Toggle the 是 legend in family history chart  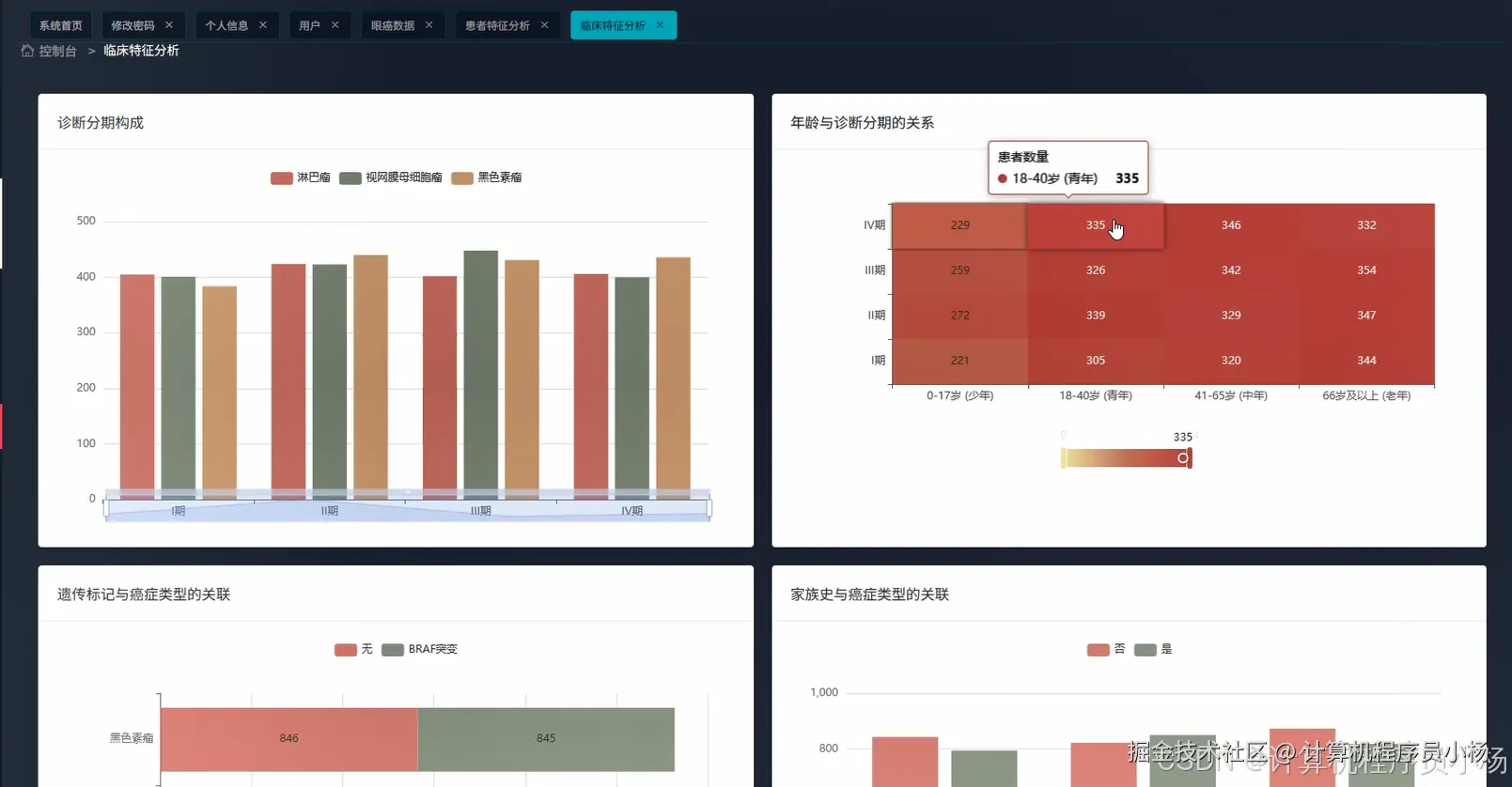1153,649
